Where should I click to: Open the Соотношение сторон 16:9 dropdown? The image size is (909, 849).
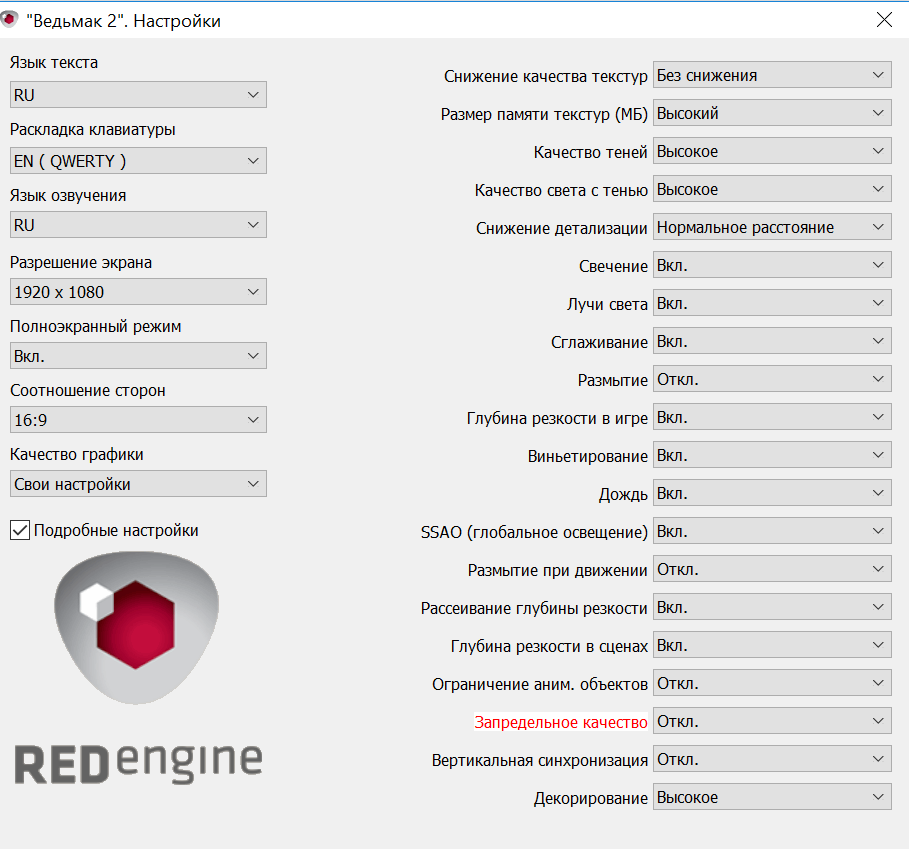click(x=138, y=420)
